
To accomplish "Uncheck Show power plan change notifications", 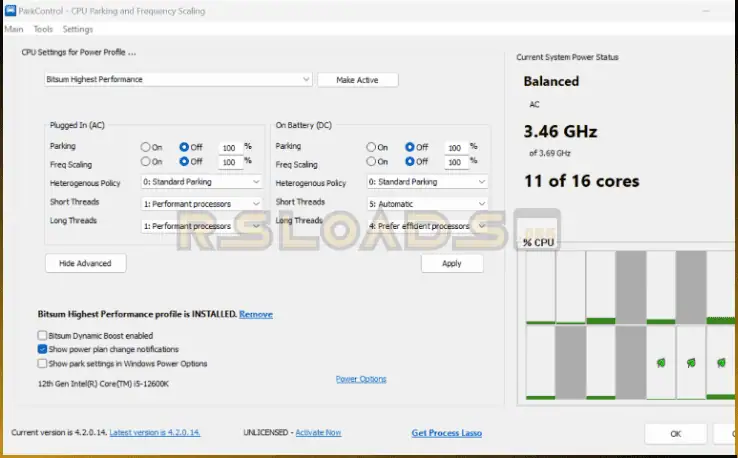I will tap(42, 349).
